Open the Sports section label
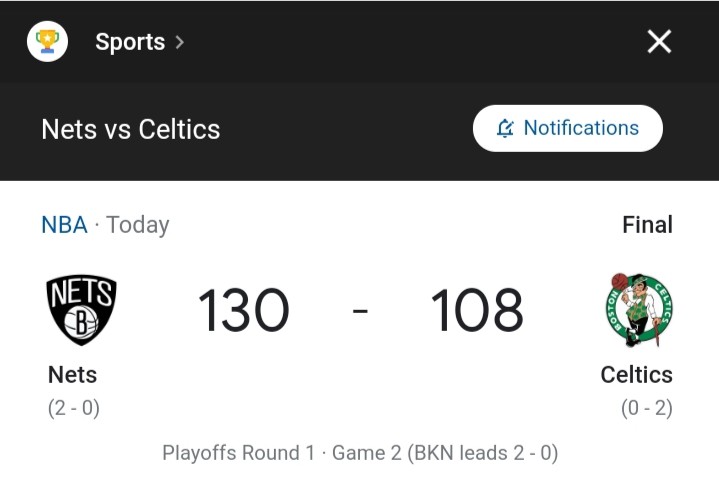The height and width of the screenshot is (484, 719). pyautogui.click(x=130, y=42)
